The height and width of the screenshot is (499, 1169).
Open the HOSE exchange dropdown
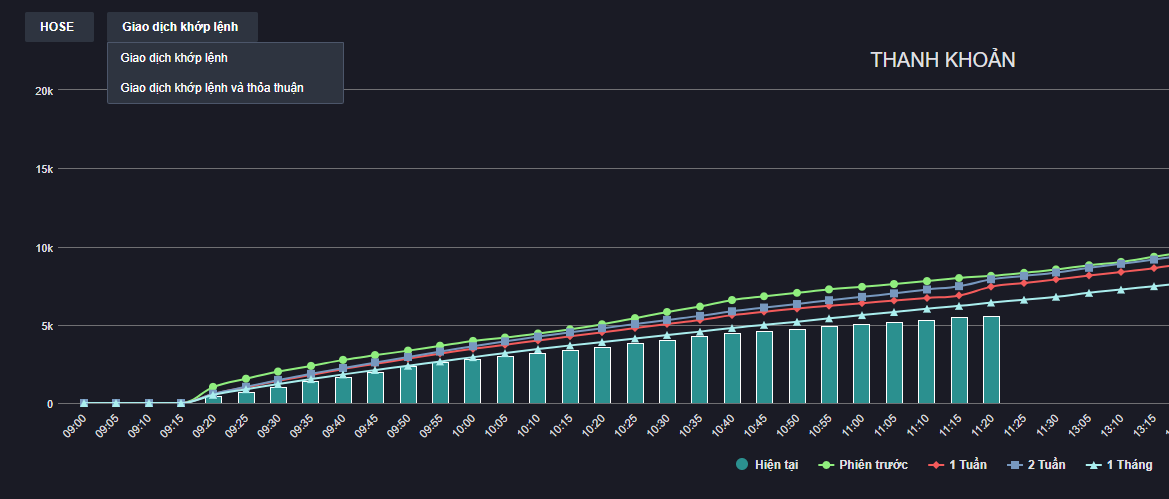[58, 27]
